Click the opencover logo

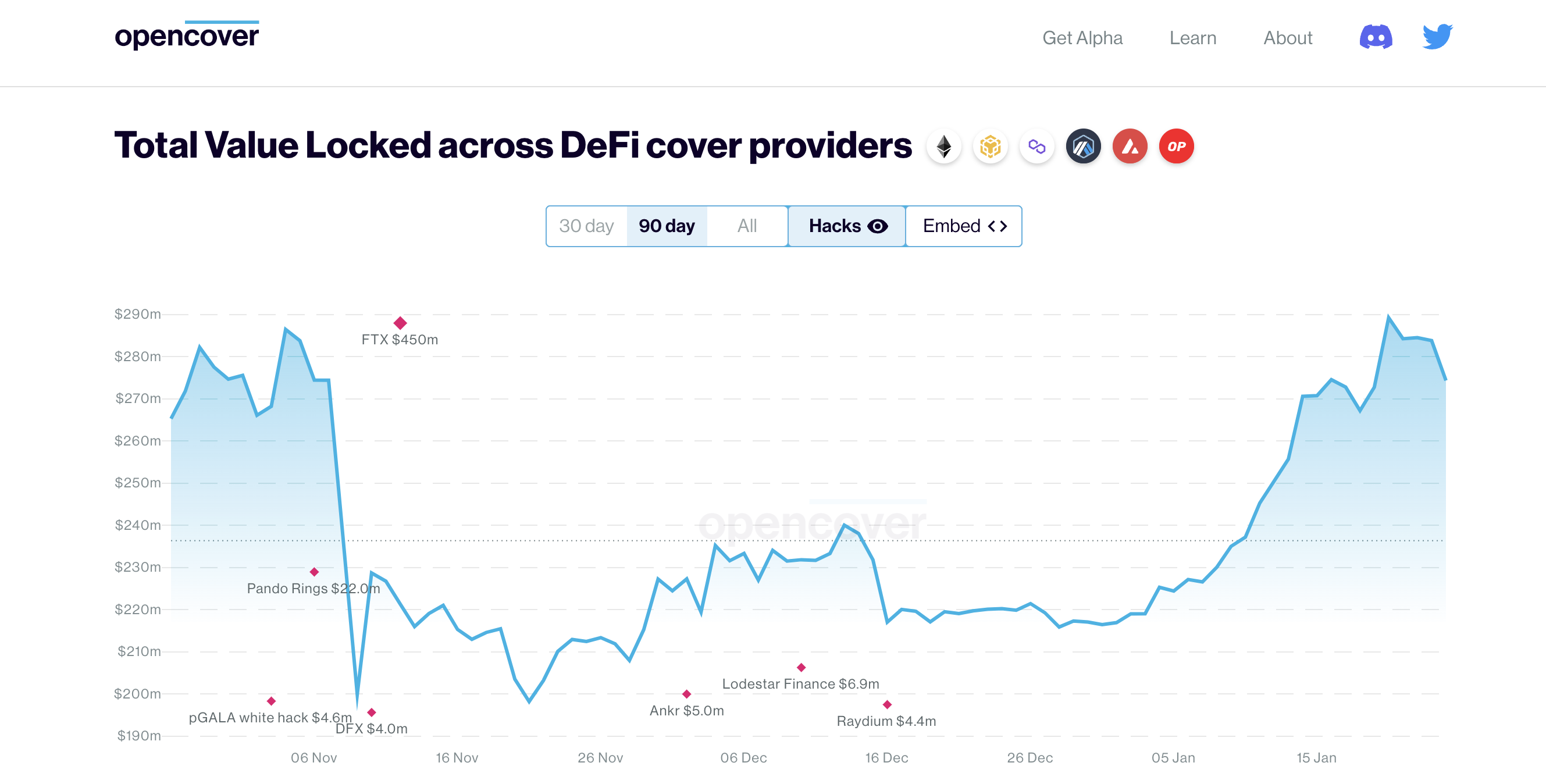187,35
